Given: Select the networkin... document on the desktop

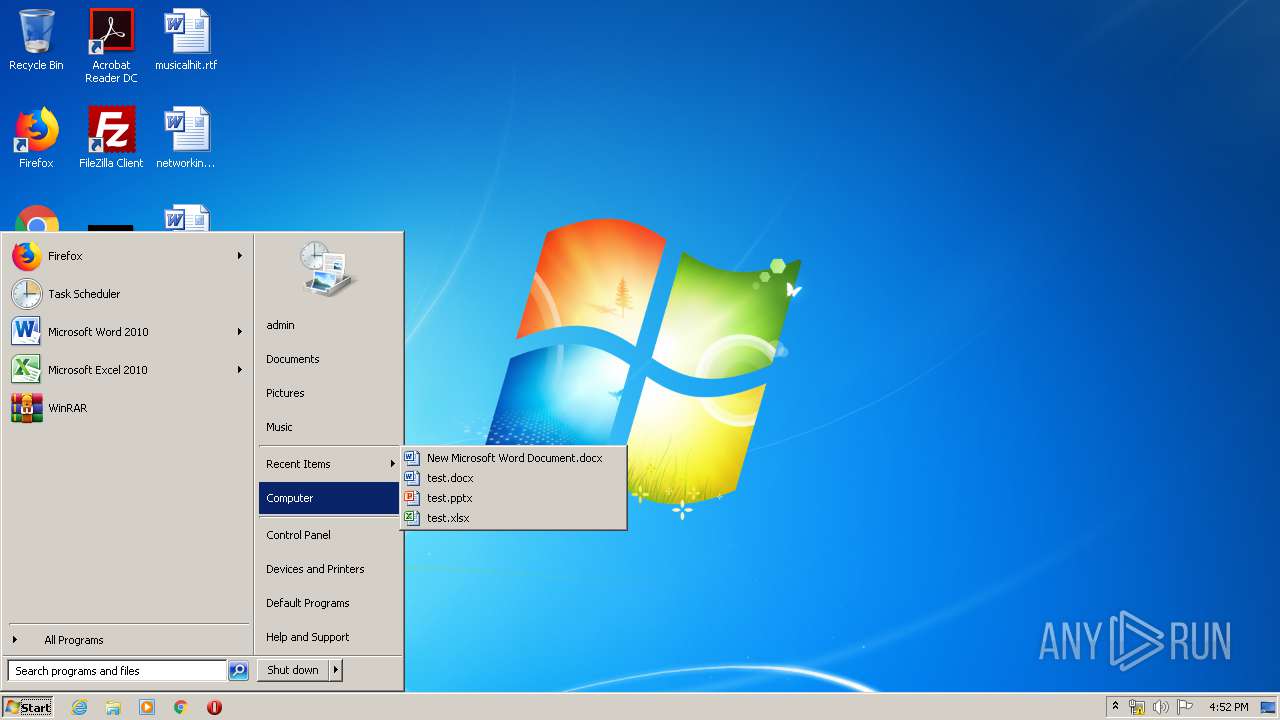Looking at the screenshot, I should (x=186, y=138).
